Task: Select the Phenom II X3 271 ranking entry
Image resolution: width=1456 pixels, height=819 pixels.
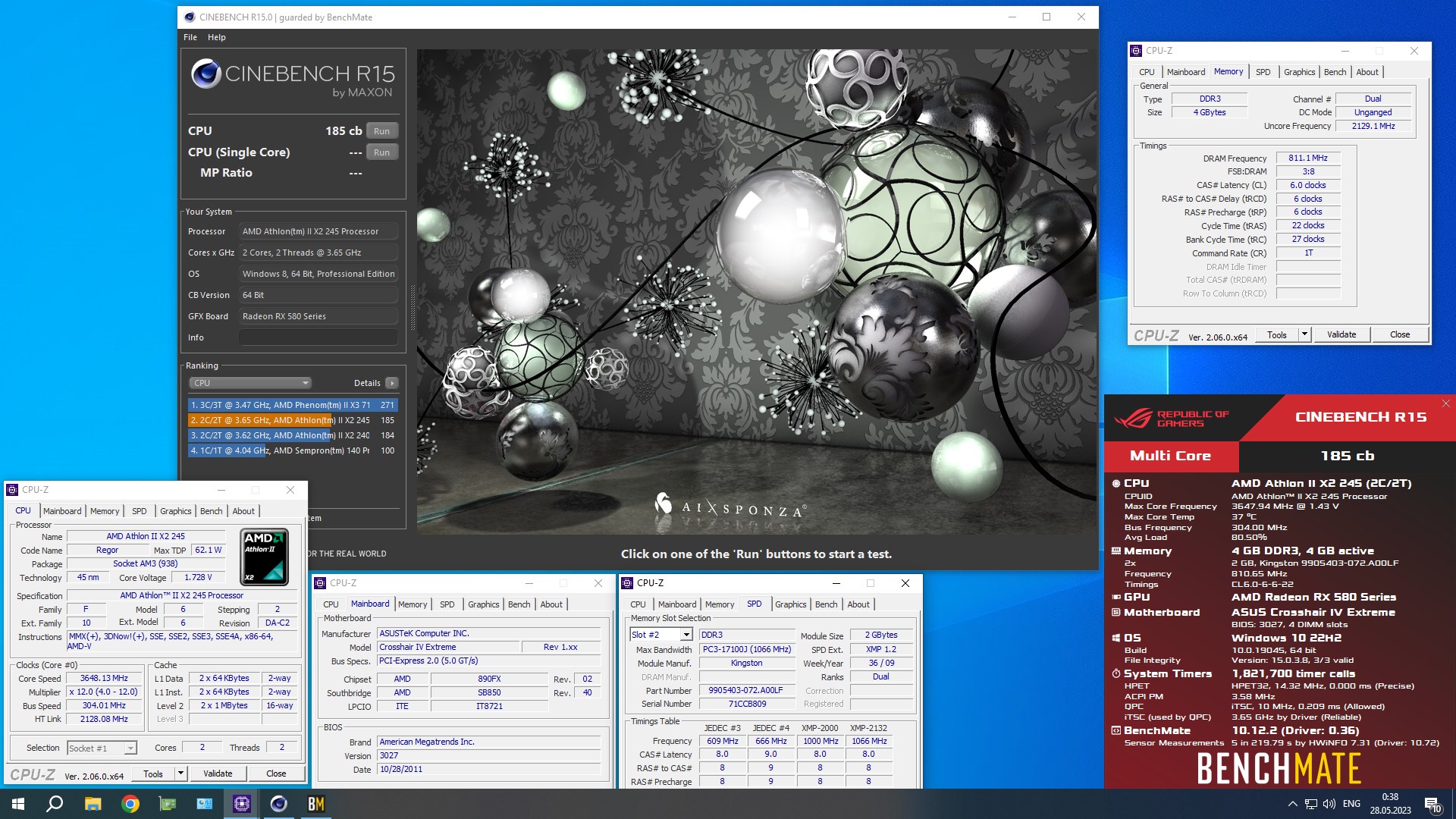Action: point(293,405)
